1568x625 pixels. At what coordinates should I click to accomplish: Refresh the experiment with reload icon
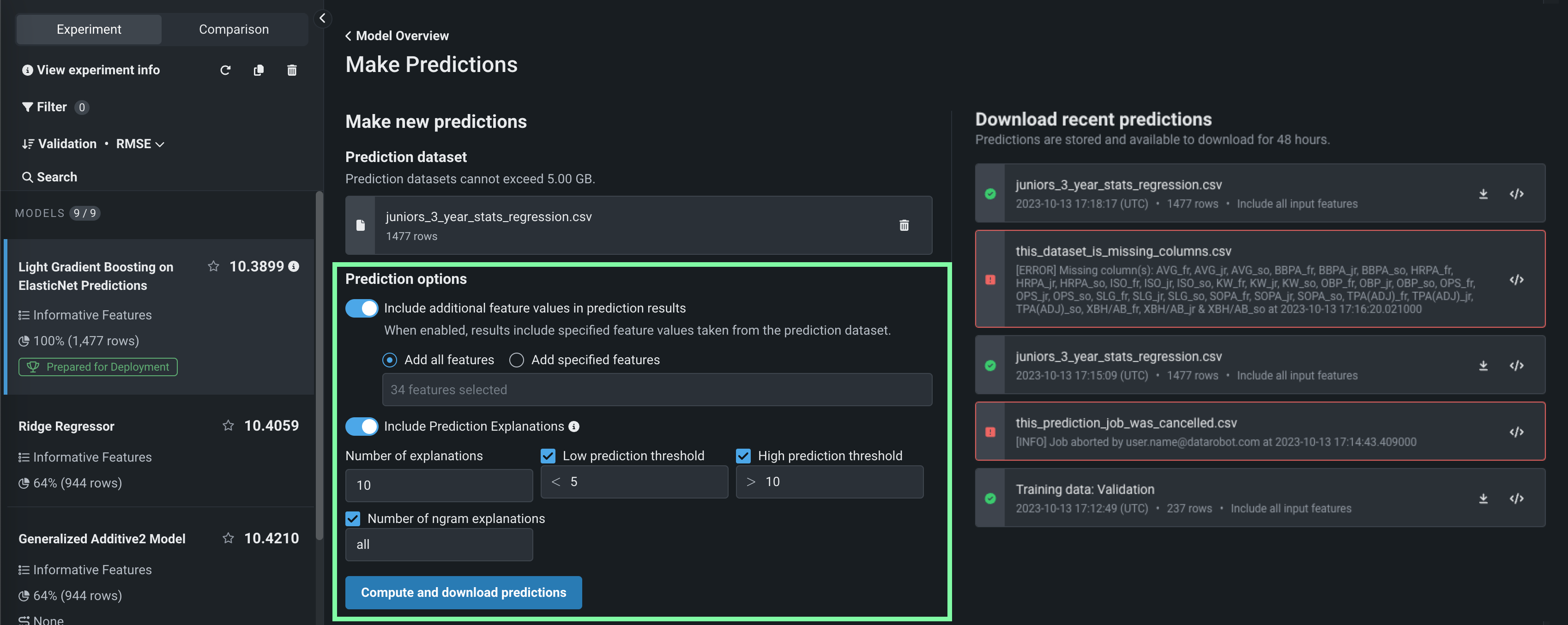pos(225,71)
